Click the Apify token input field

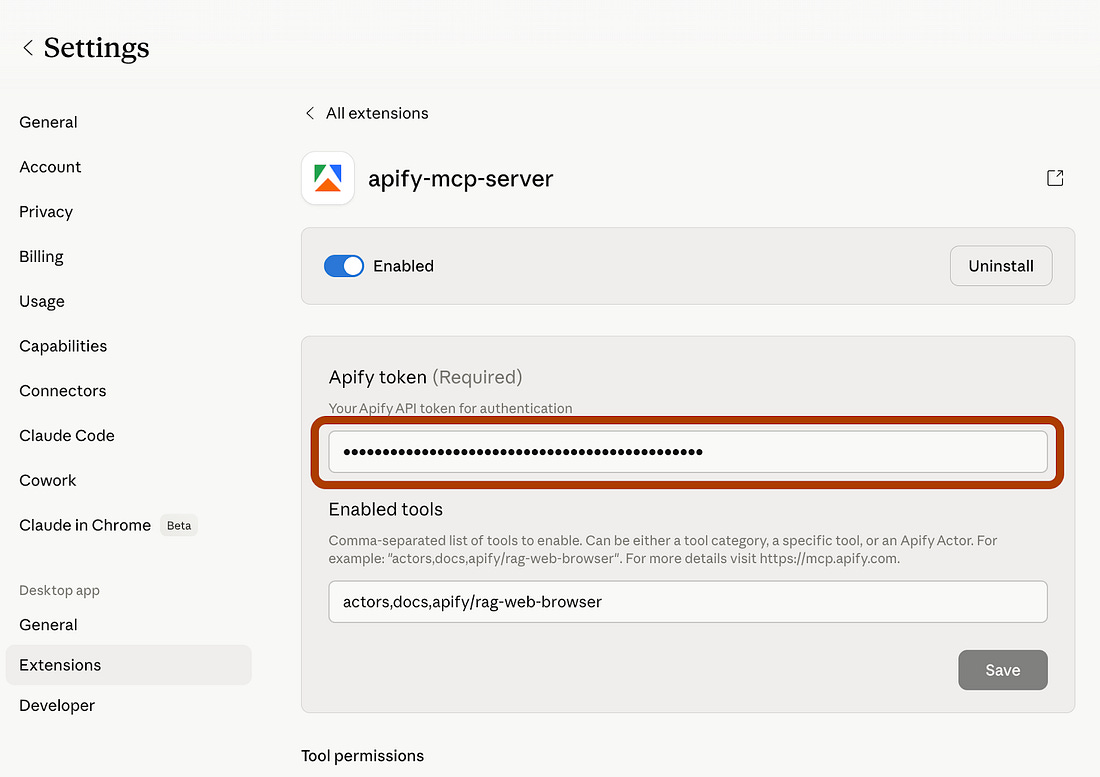(x=688, y=451)
